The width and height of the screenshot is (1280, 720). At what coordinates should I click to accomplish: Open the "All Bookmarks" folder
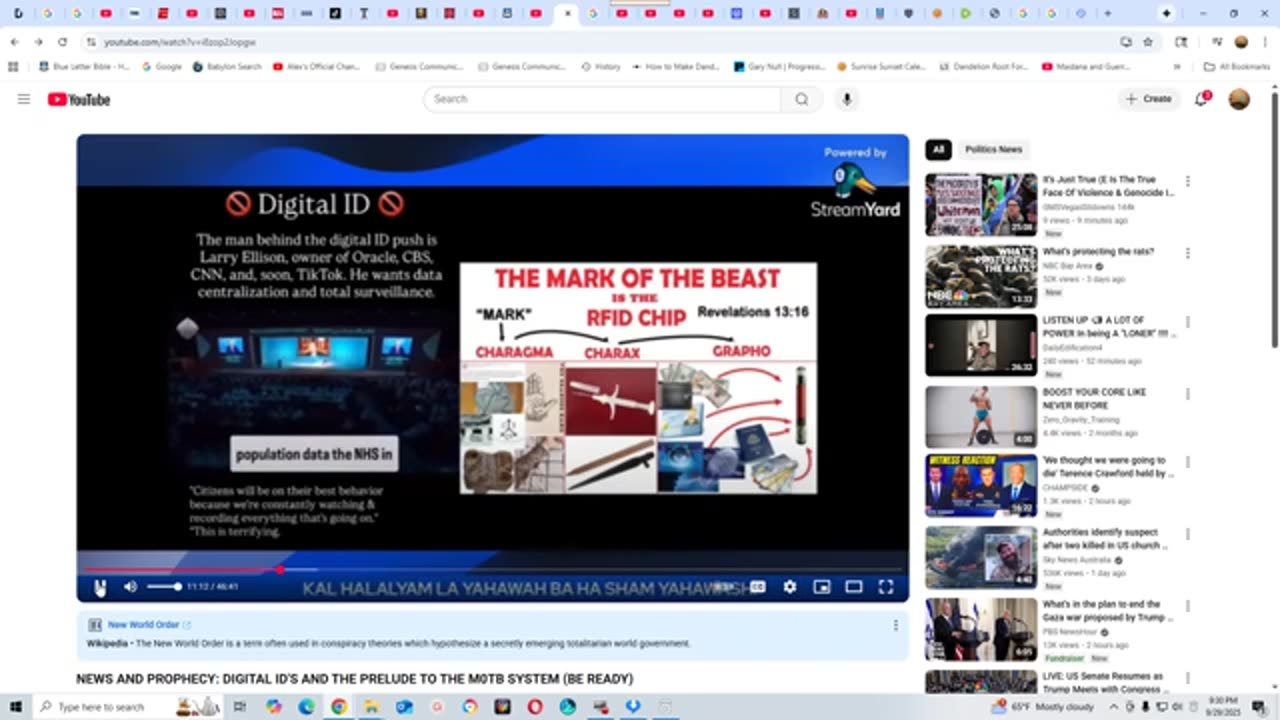[1237, 67]
